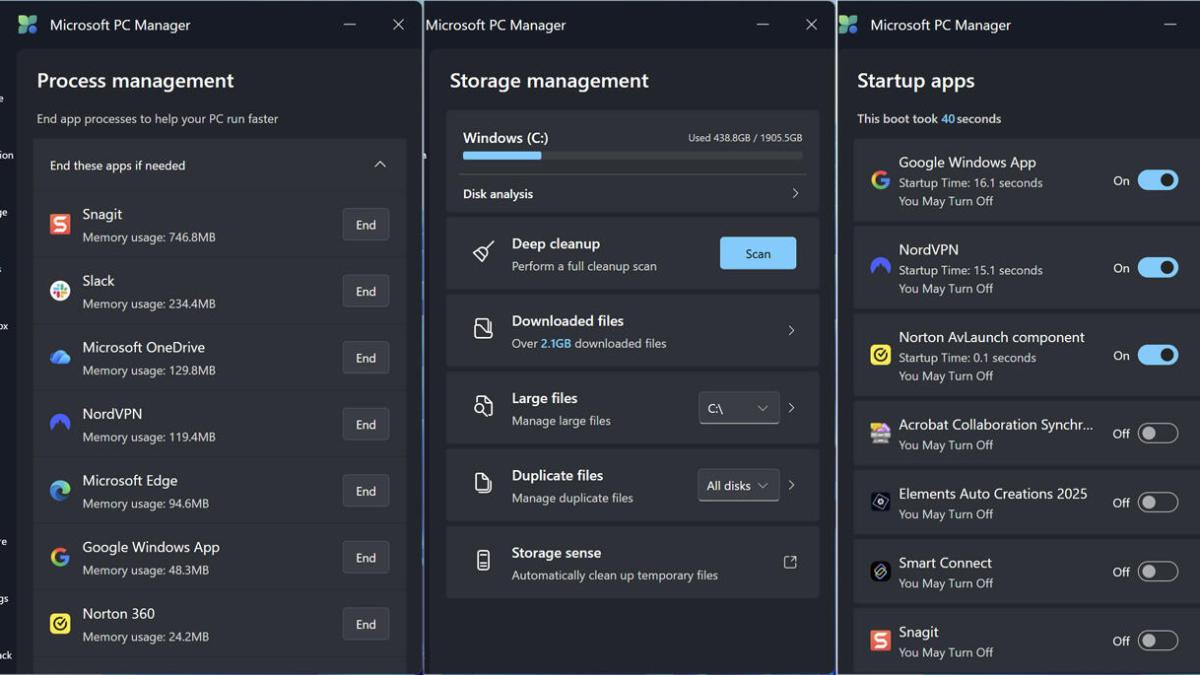Click the Duplicate files icon

tap(483, 484)
